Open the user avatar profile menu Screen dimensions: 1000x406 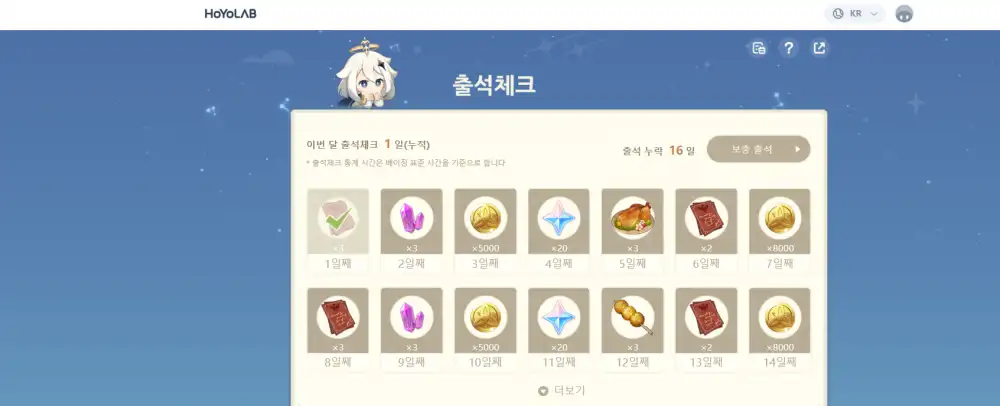click(x=904, y=13)
